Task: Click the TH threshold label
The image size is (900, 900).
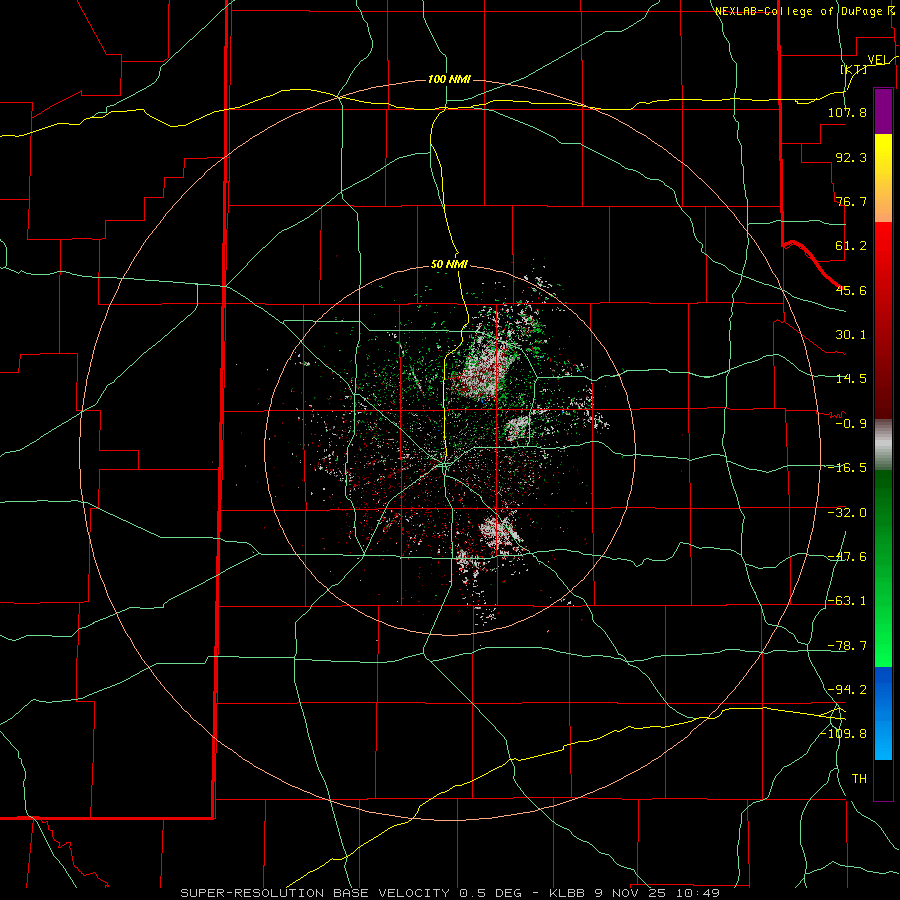Action: (x=859, y=779)
